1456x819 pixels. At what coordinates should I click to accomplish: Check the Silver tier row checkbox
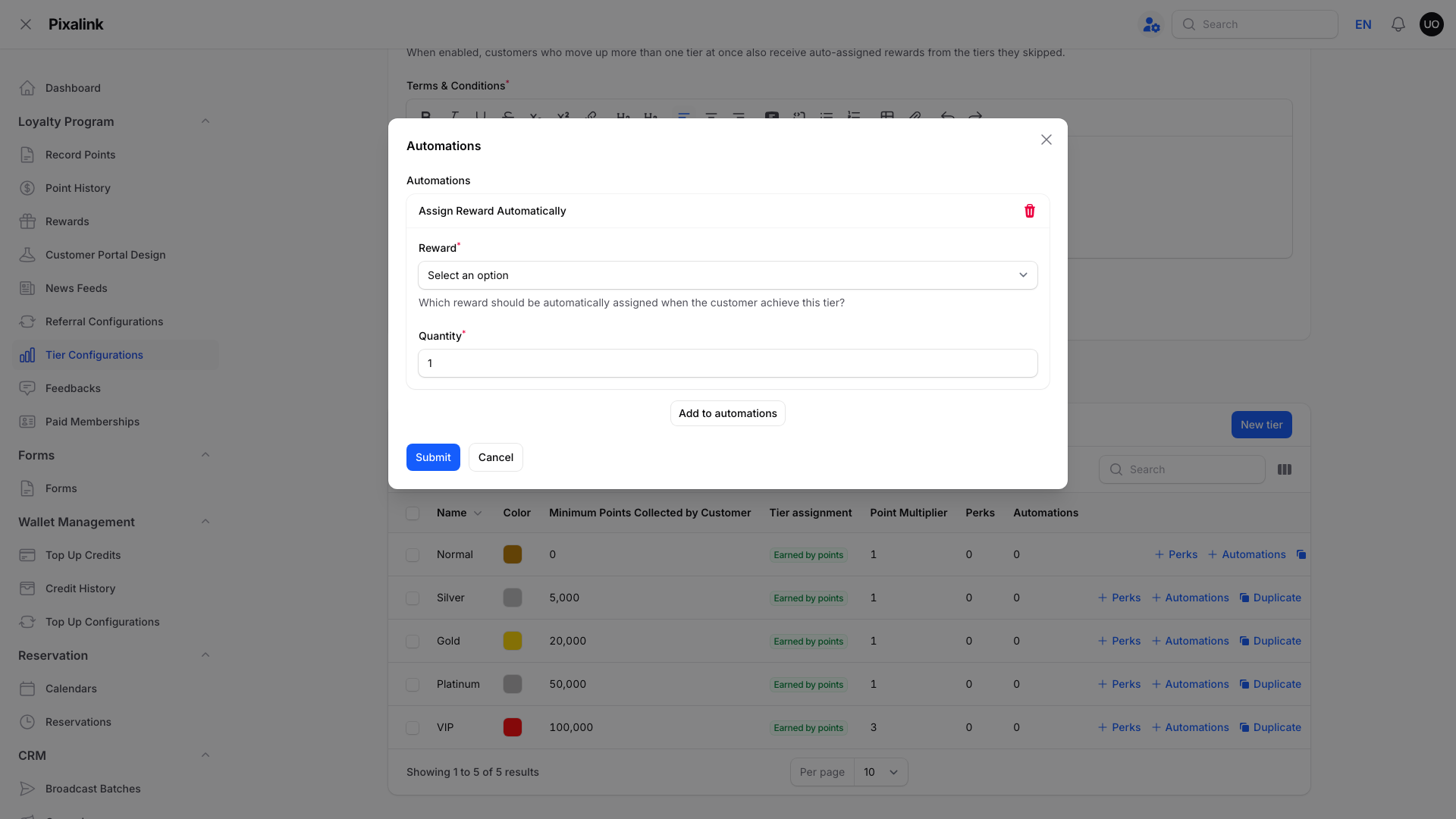413,598
